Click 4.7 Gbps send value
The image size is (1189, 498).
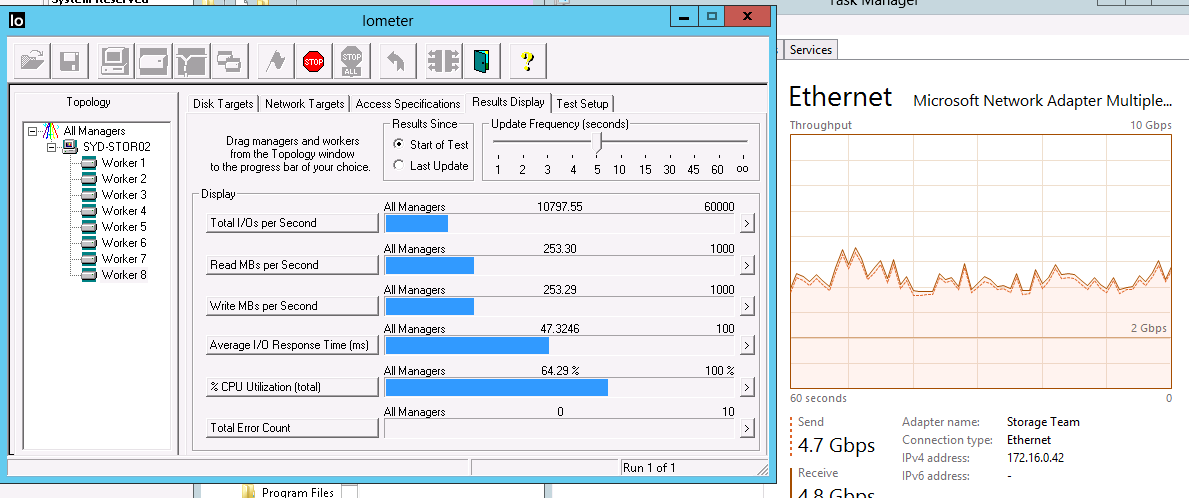[836, 445]
